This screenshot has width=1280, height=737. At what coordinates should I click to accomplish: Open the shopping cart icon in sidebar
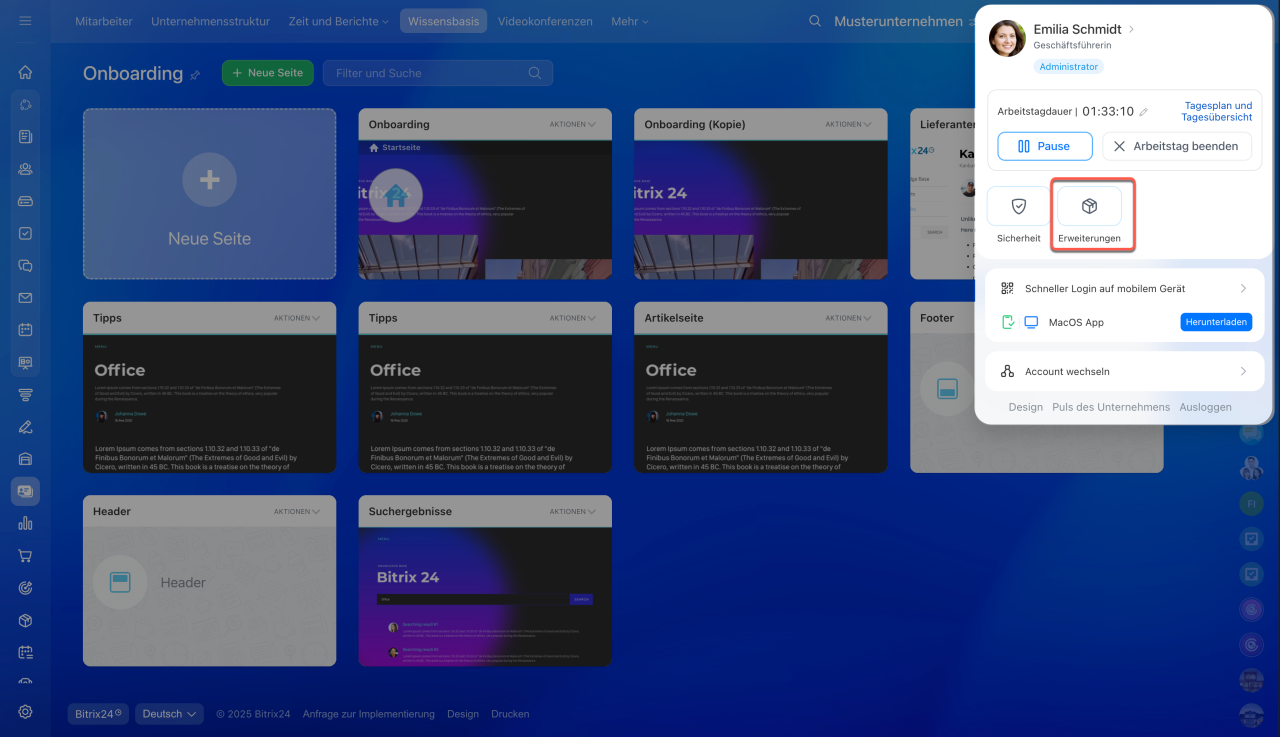25,556
